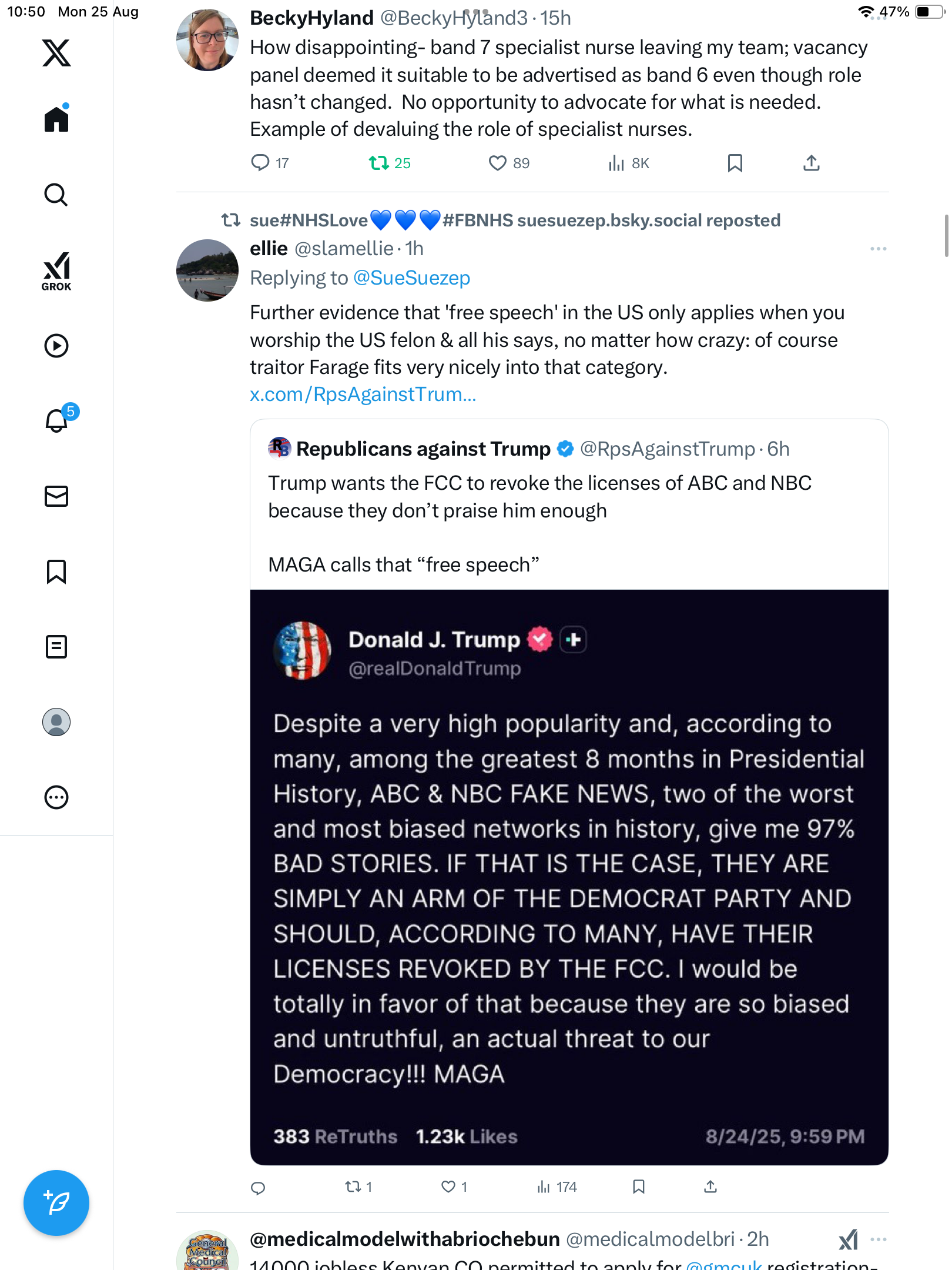
Task: Open the video play icon in sidebar
Action: coord(56,346)
